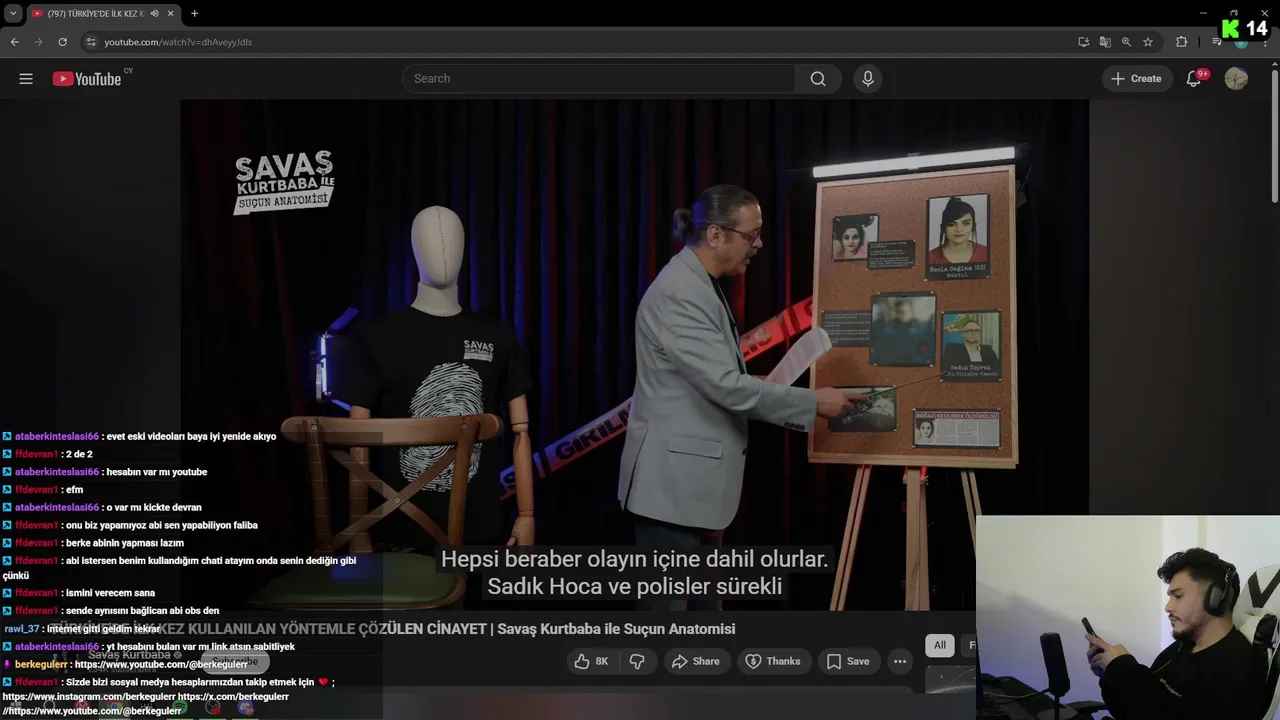
Task: Reload the page with refresh icon
Action: pyautogui.click(x=62, y=42)
